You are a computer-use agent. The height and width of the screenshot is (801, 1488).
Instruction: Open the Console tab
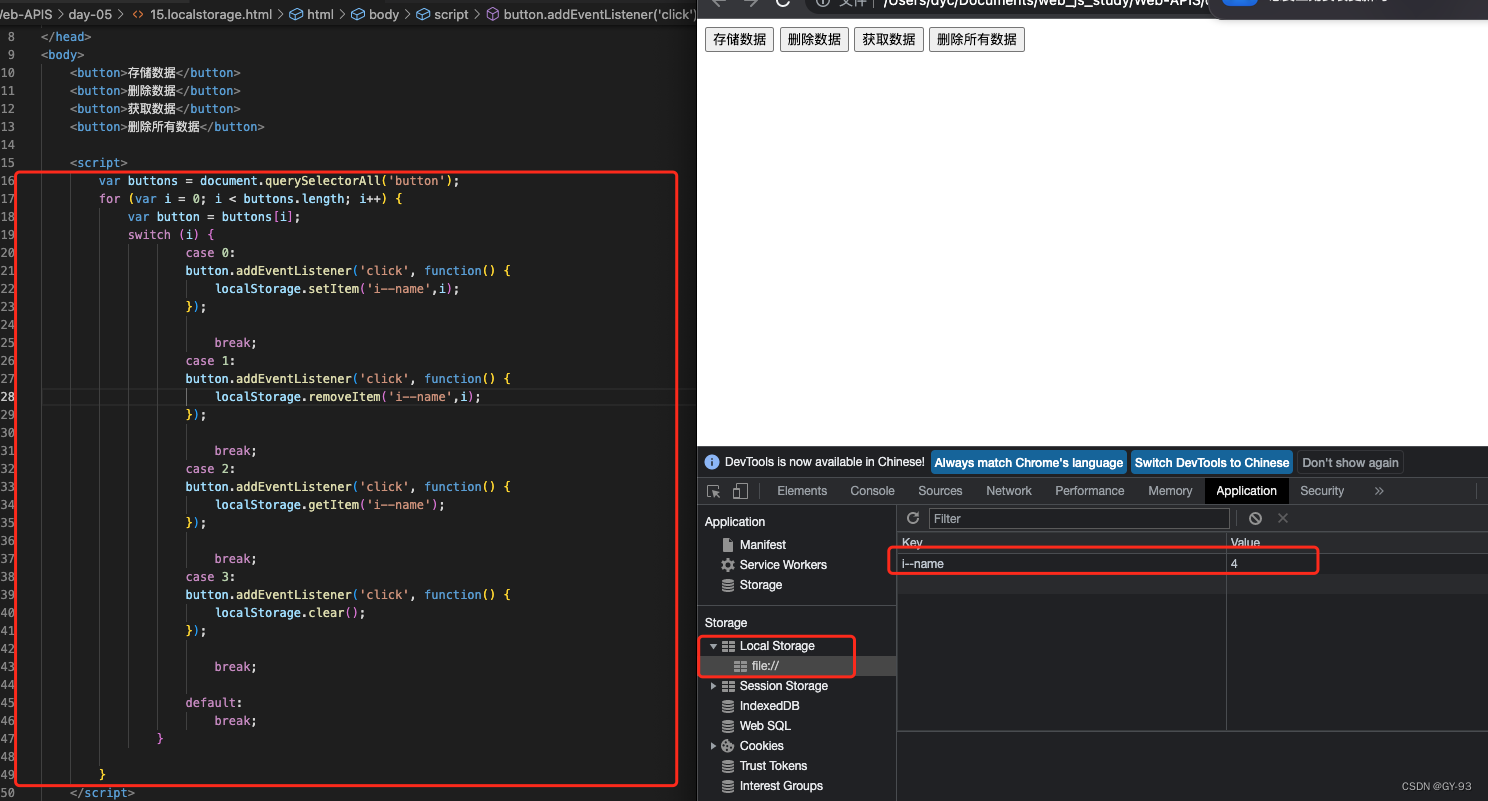click(872, 491)
